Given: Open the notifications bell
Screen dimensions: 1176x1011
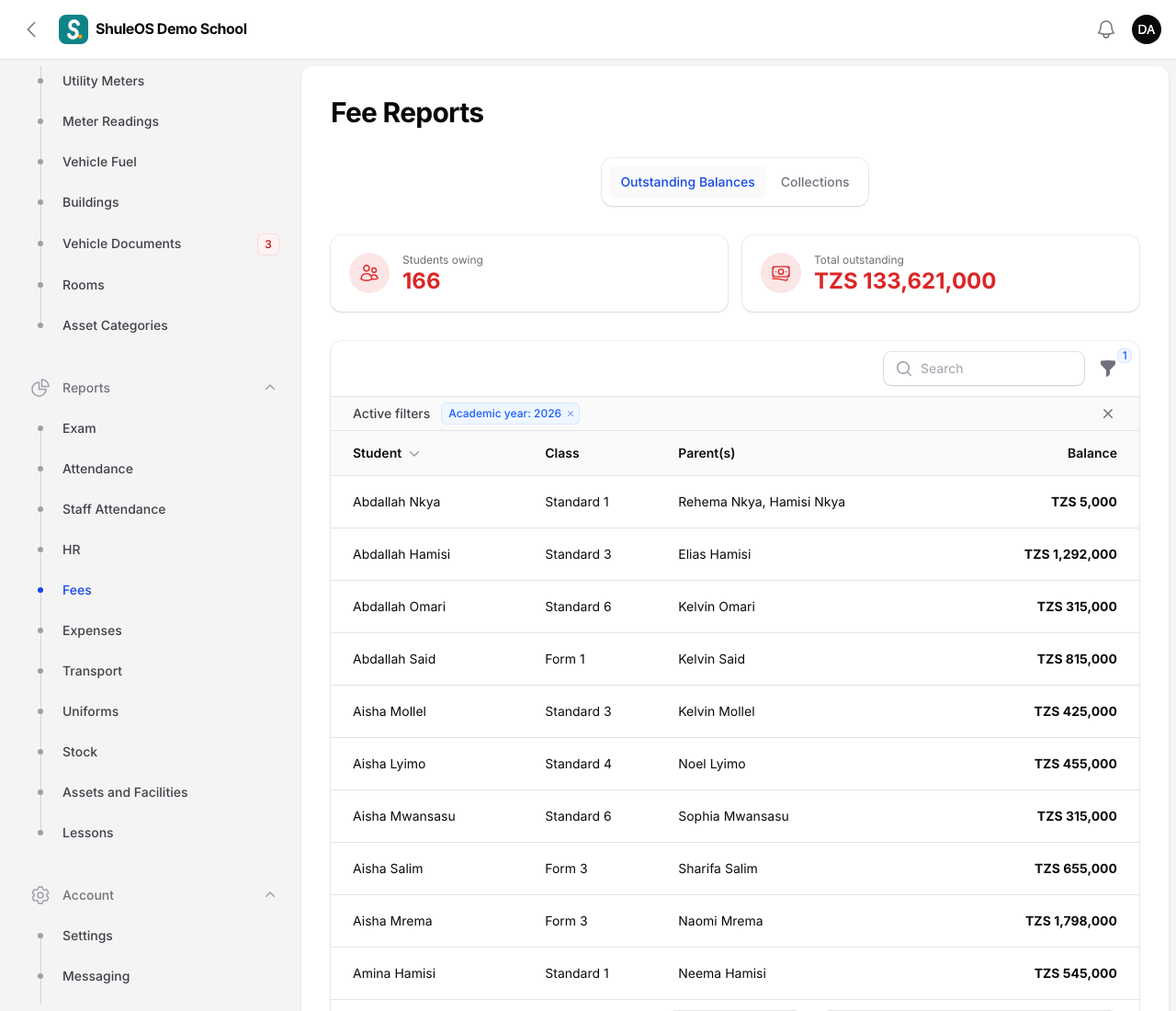Looking at the screenshot, I should (1106, 29).
